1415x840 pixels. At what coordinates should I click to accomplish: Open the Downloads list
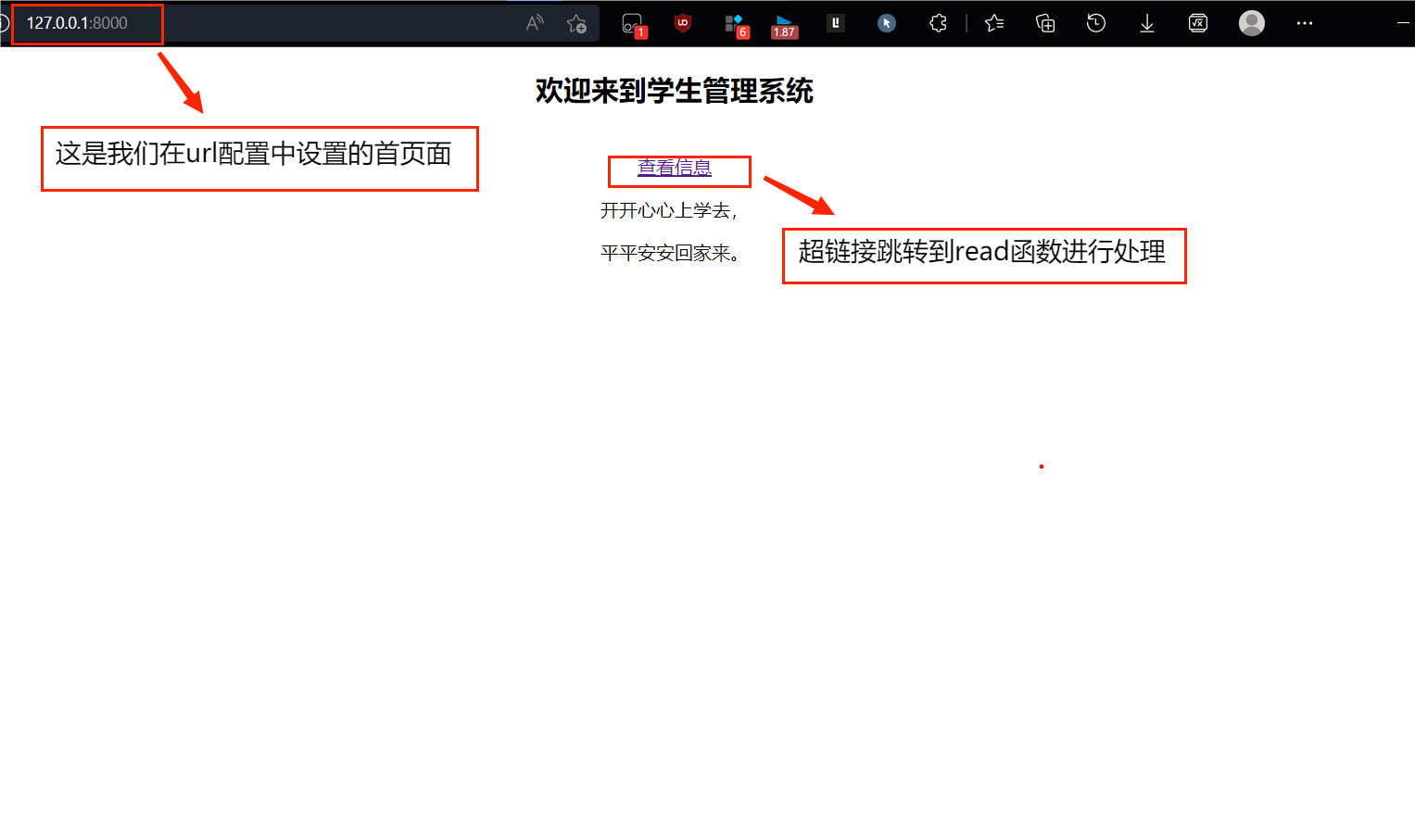point(1146,23)
